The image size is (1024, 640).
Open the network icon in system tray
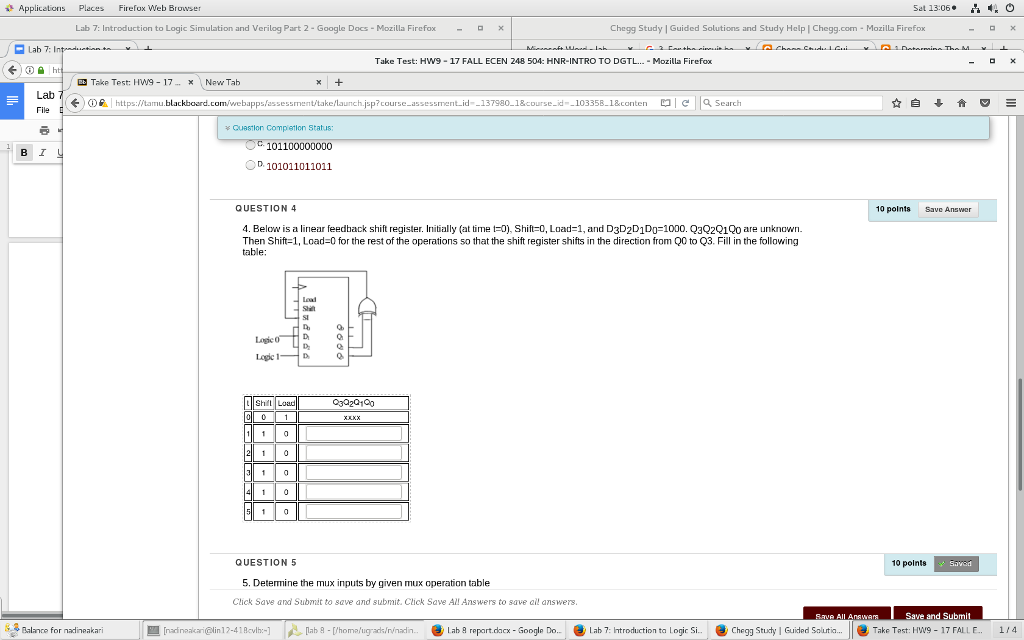tap(976, 8)
